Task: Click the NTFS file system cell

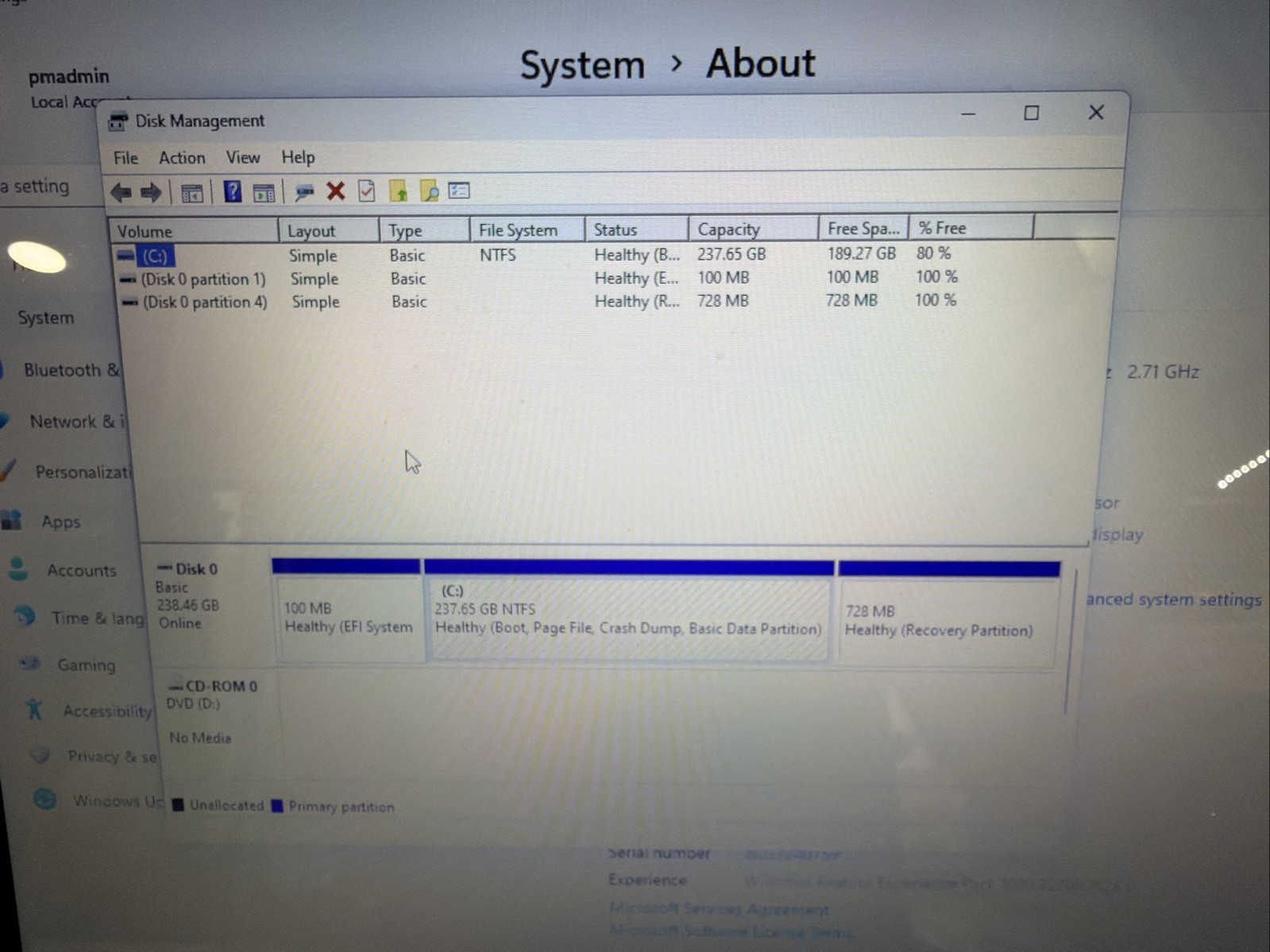Action: pyautogui.click(x=498, y=255)
